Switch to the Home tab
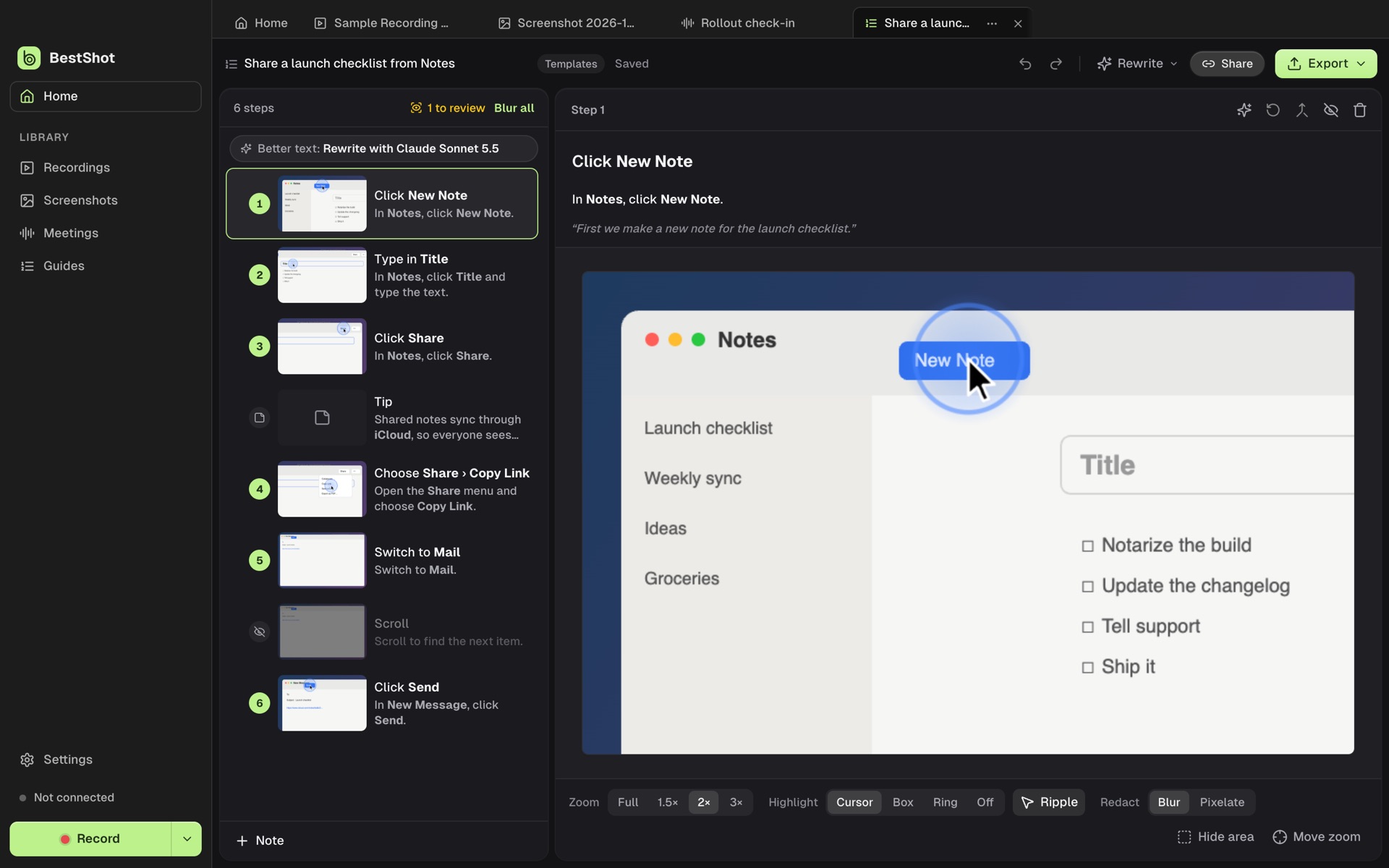The width and height of the screenshot is (1389, 868). pyautogui.click(x=261, y=23)
